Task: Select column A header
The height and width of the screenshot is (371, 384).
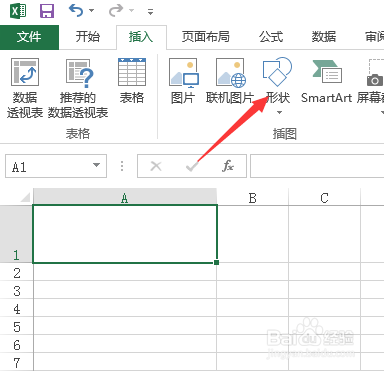Action: tap(125, 197)
